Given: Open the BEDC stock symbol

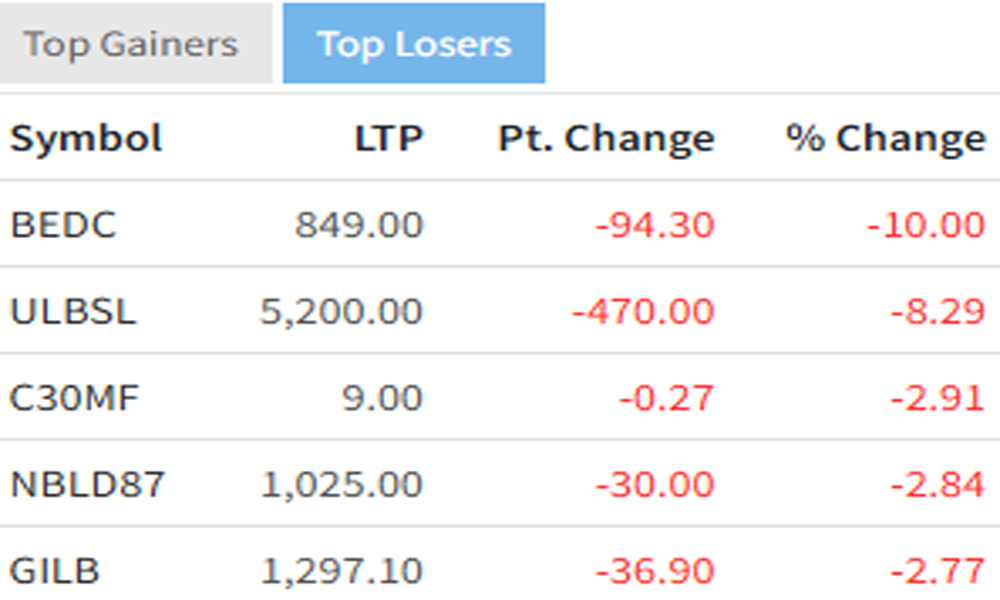Looking at the screenshot, I should [x=63, y=225].
